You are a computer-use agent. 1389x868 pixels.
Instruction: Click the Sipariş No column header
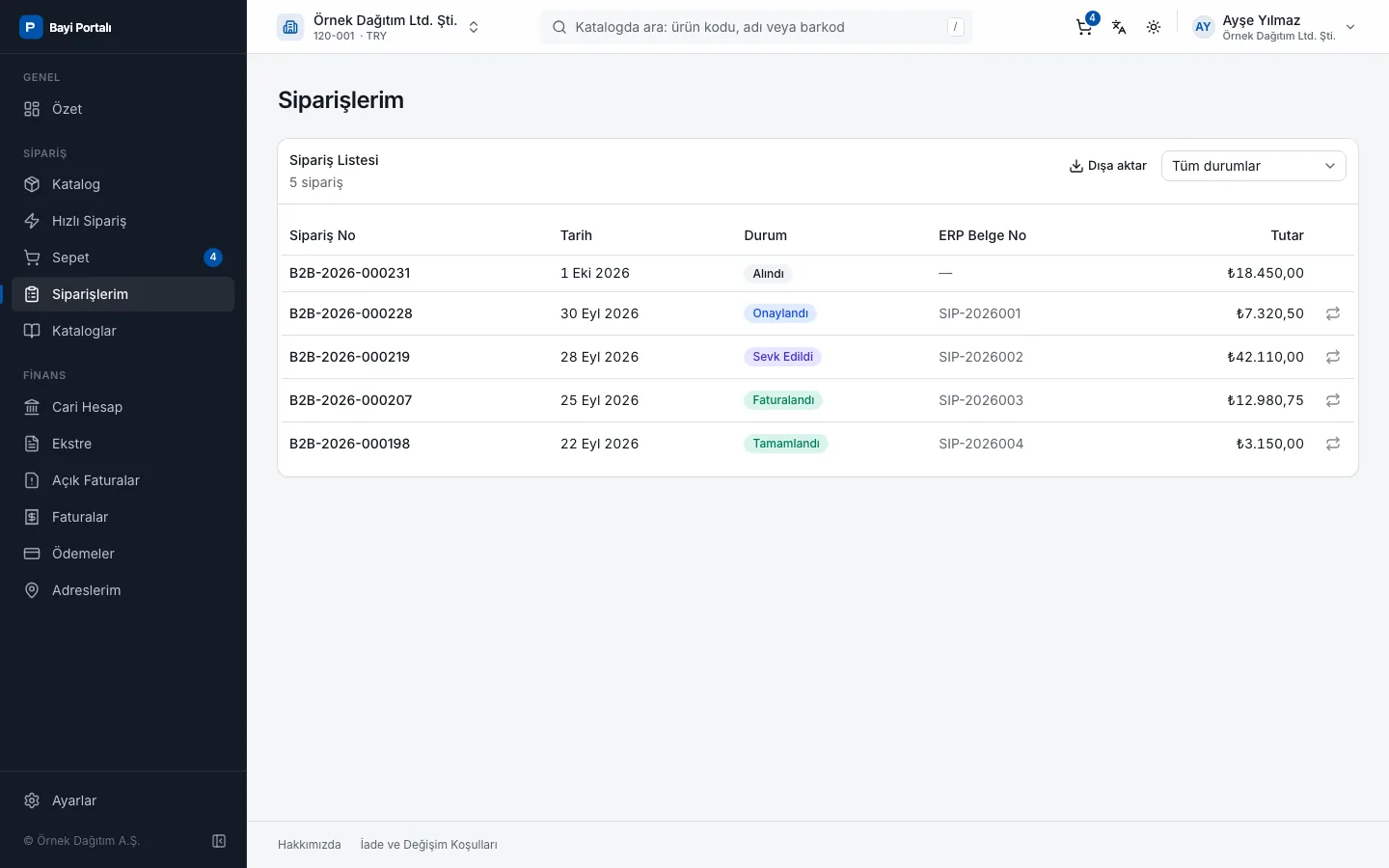point(322,235)
